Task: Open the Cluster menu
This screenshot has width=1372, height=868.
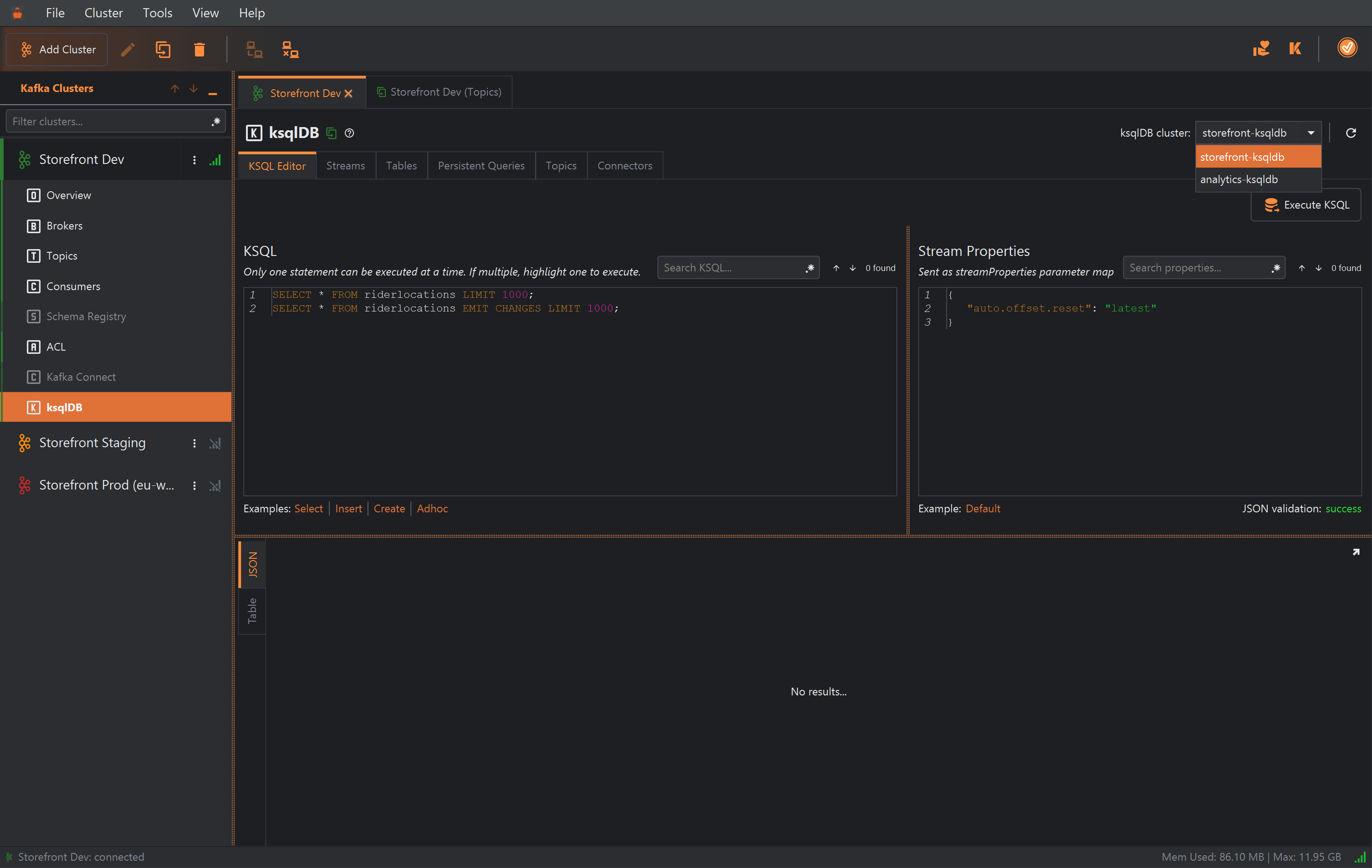Action: tap(103, 13)
